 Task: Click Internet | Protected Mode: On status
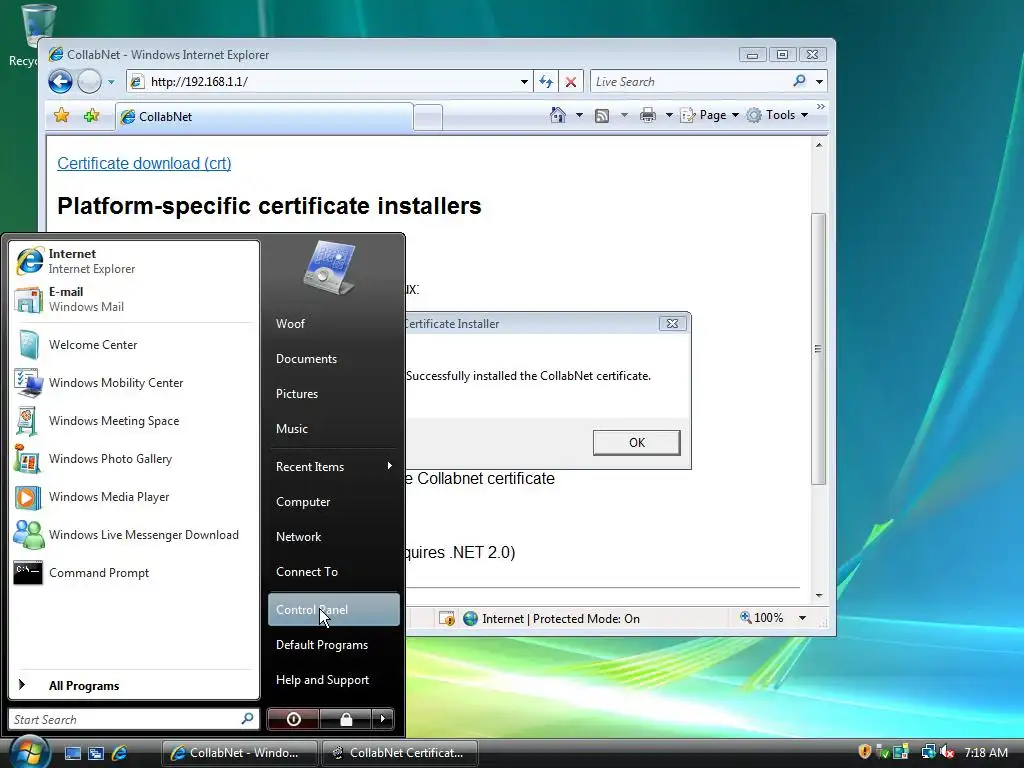point(551,618)
